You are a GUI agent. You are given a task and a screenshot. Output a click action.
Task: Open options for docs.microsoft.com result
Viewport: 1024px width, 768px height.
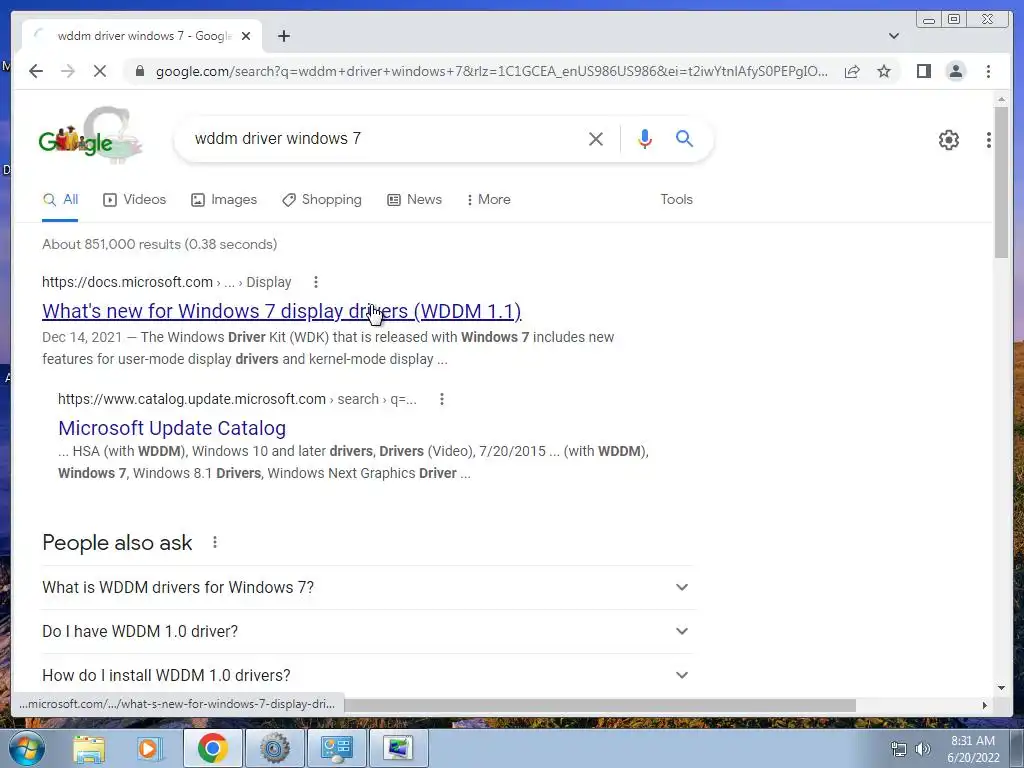click(316, 282)
